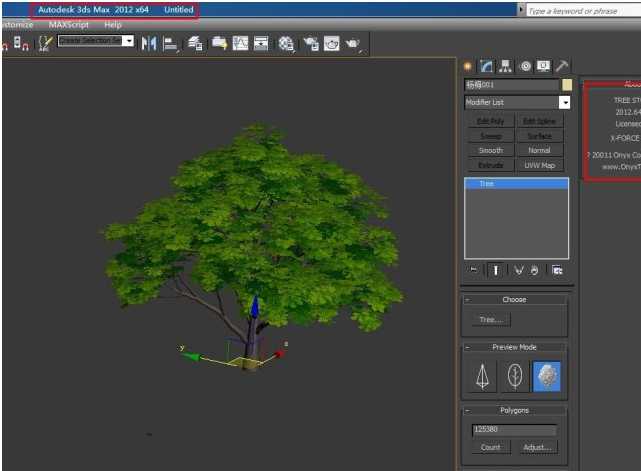Click the Polygons value input field

(x=514, y=430)
